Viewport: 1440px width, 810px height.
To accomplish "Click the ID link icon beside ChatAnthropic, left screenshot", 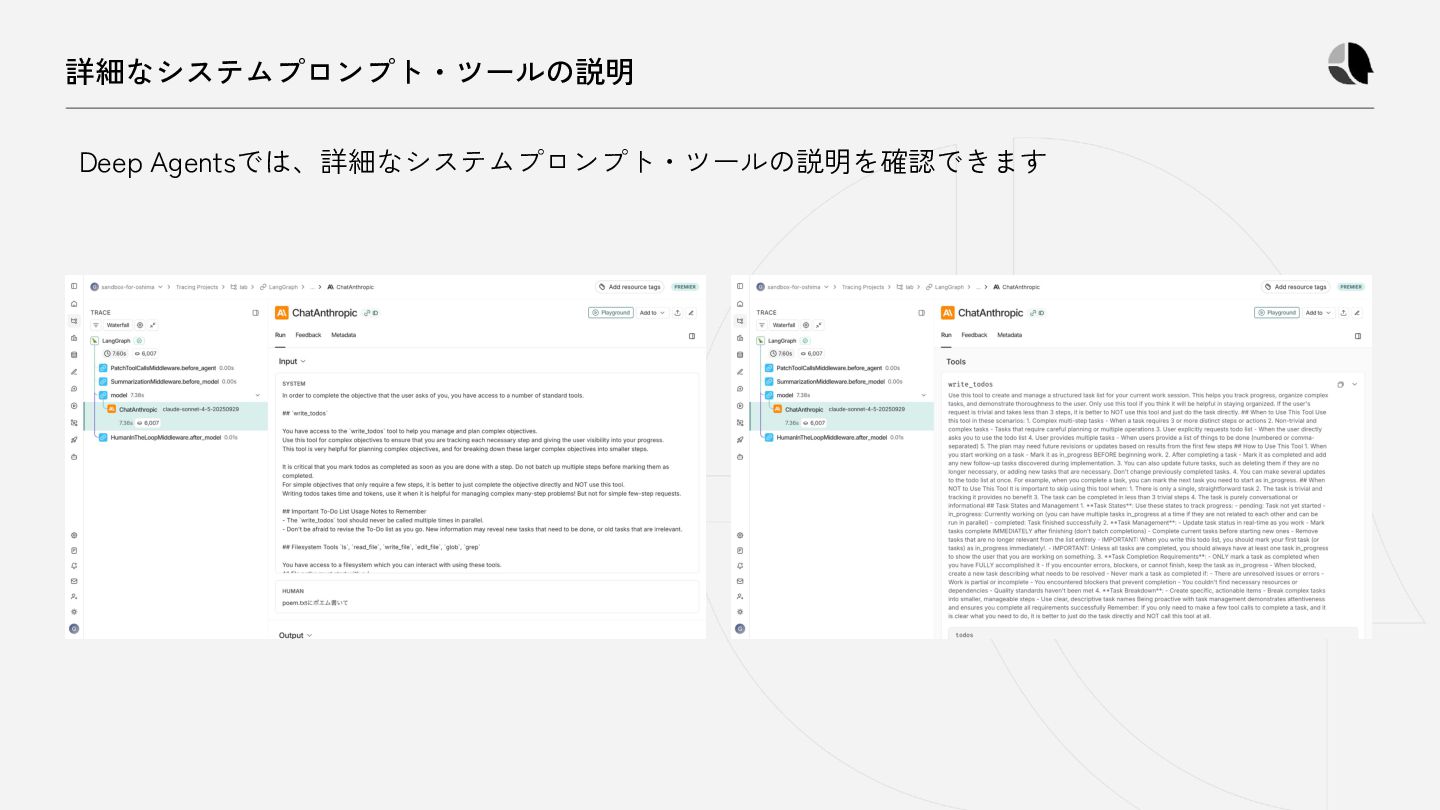I will point(370,313).
